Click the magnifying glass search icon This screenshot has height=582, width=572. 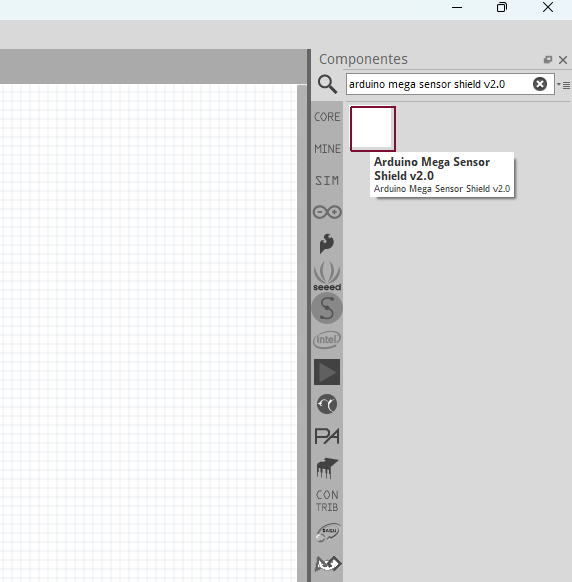(x=327, y=84)
